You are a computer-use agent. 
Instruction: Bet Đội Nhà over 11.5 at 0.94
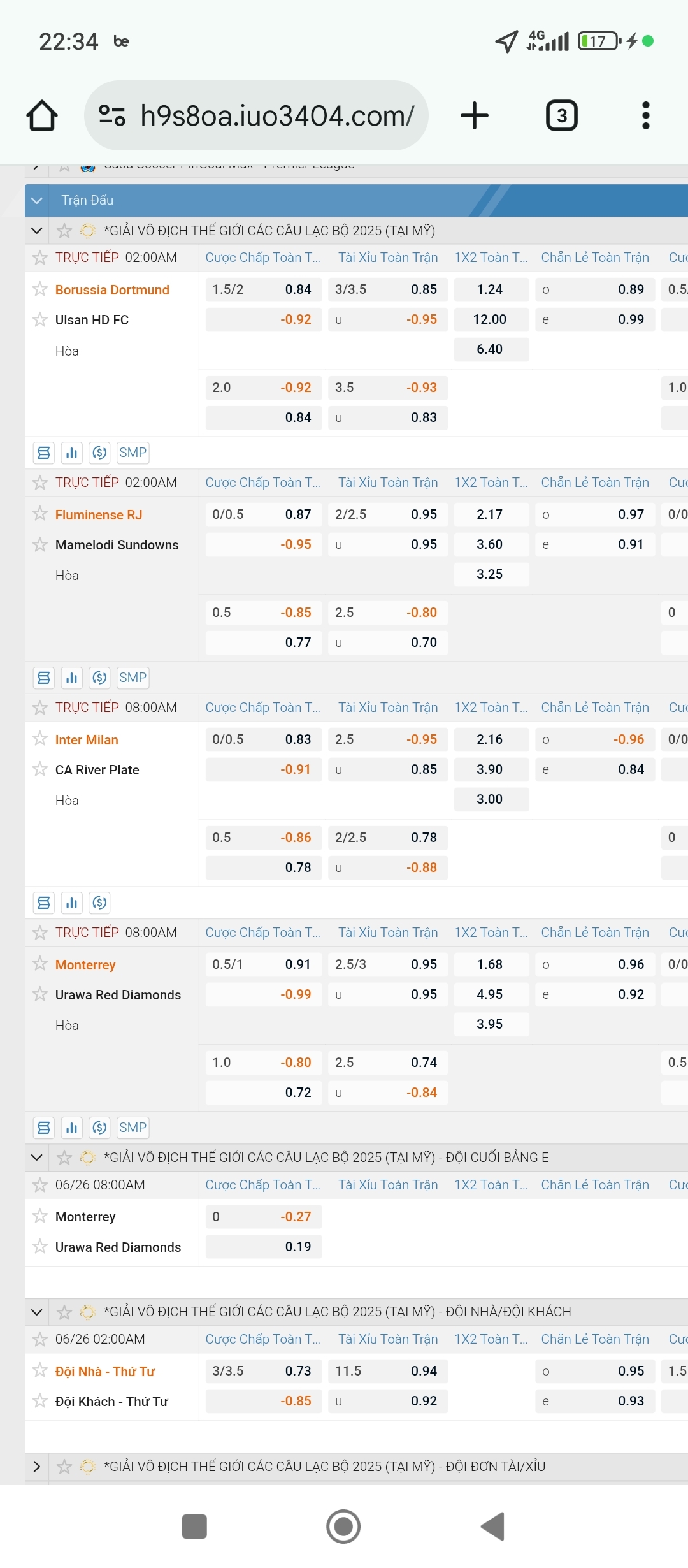tap(388, 1371)
